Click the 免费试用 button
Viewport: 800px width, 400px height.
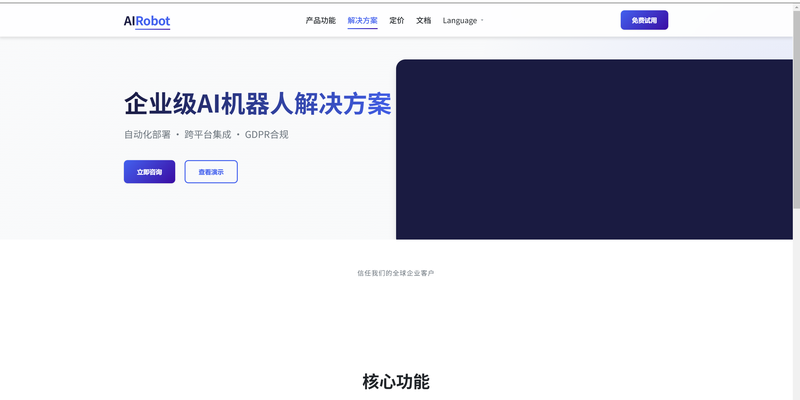644,20
